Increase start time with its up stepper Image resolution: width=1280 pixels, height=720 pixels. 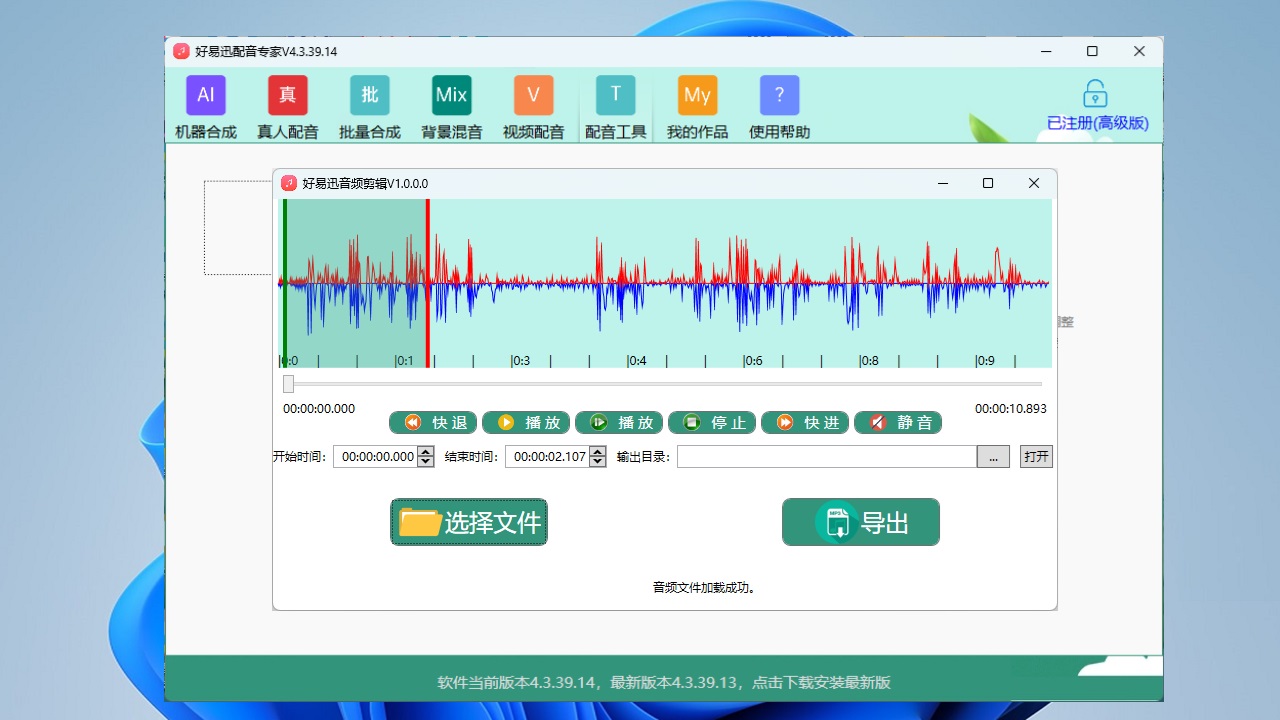(x=428, y=451)
